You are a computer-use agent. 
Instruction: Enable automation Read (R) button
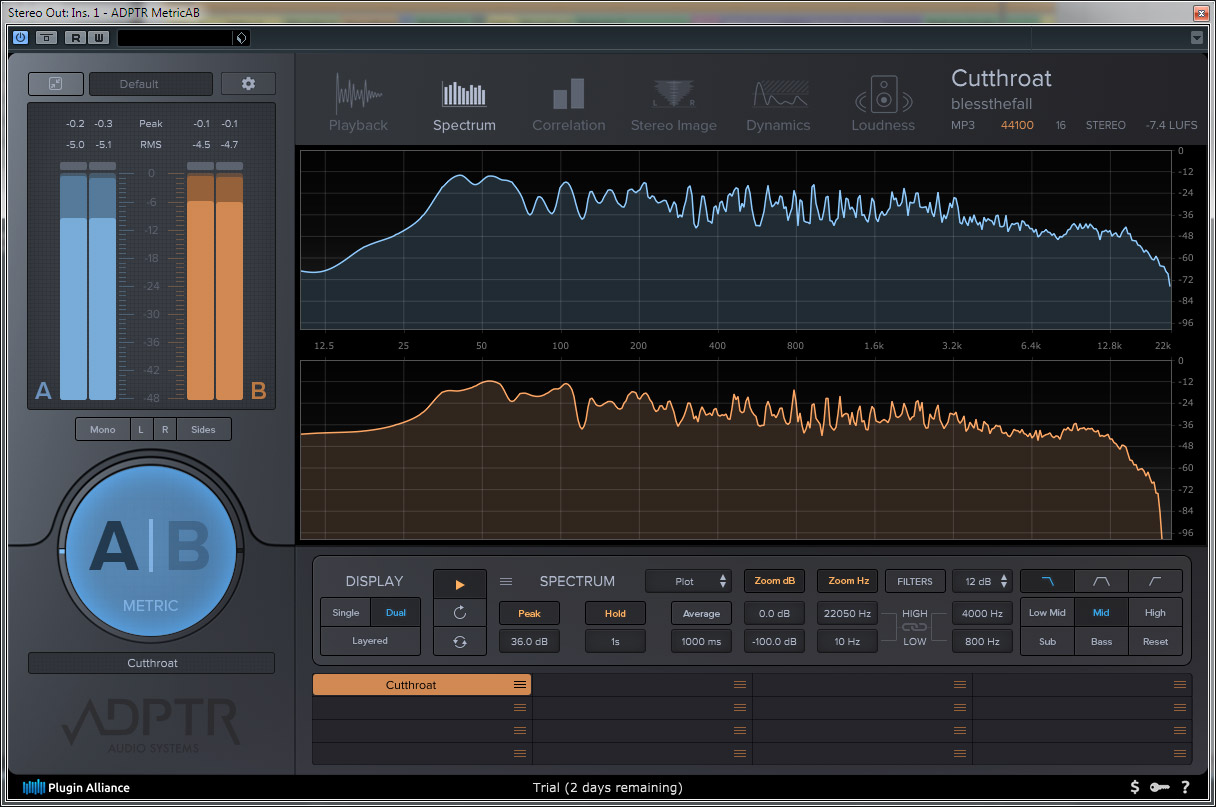coord(76,38)
